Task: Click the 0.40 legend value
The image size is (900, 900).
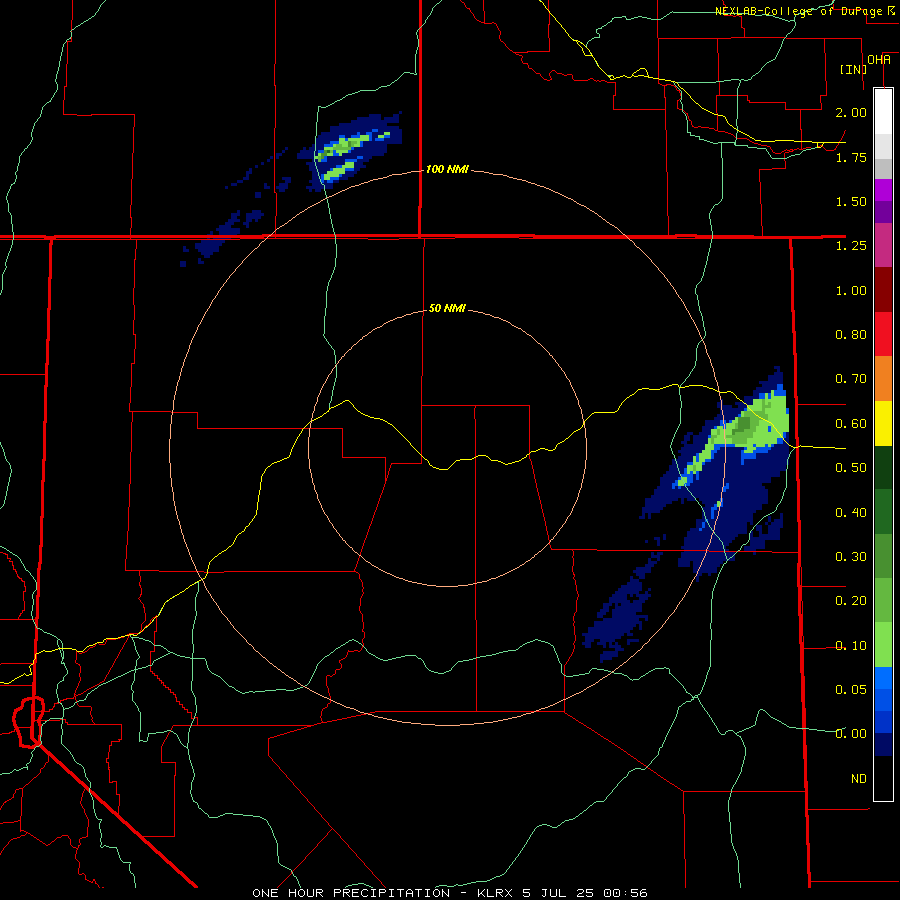Action: coord(851,512)
